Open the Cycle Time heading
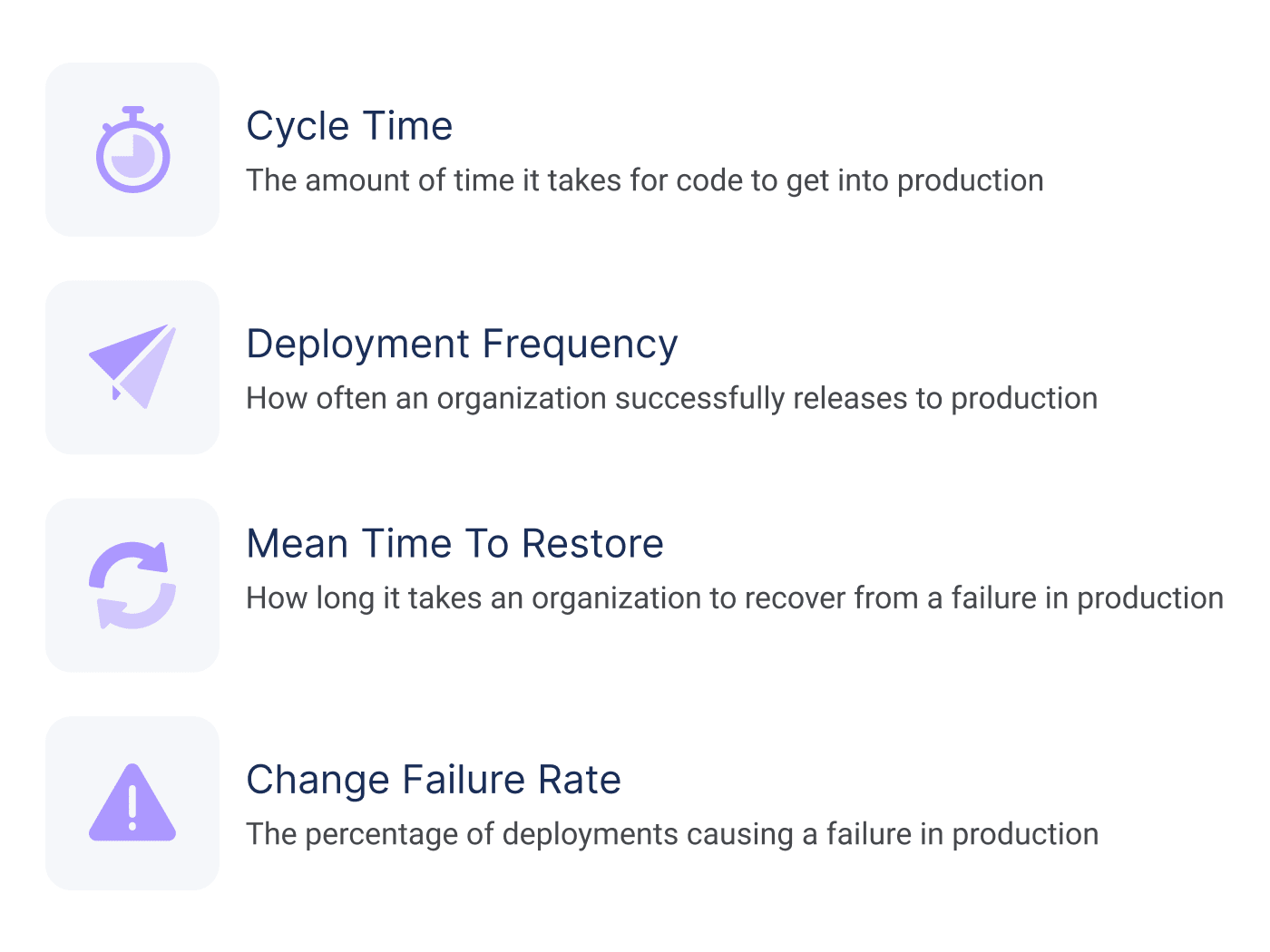1270x952 pixels. (x=349, y=126)
